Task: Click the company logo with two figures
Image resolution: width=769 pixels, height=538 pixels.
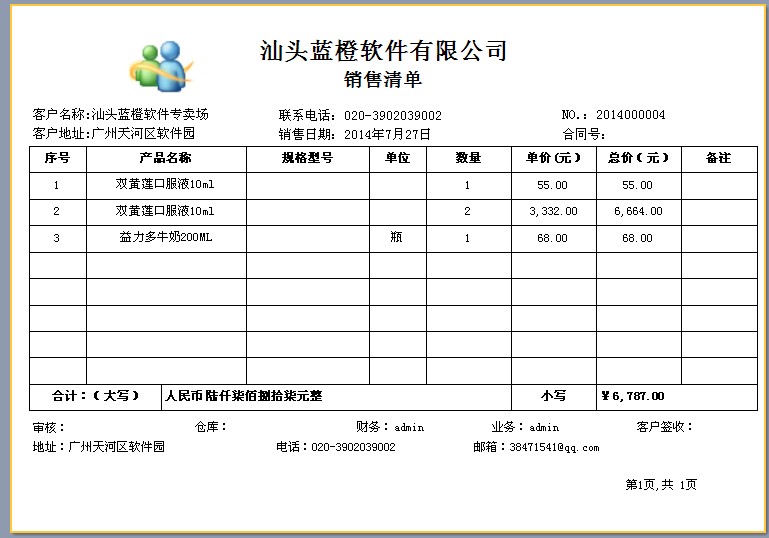Action: 161,66
